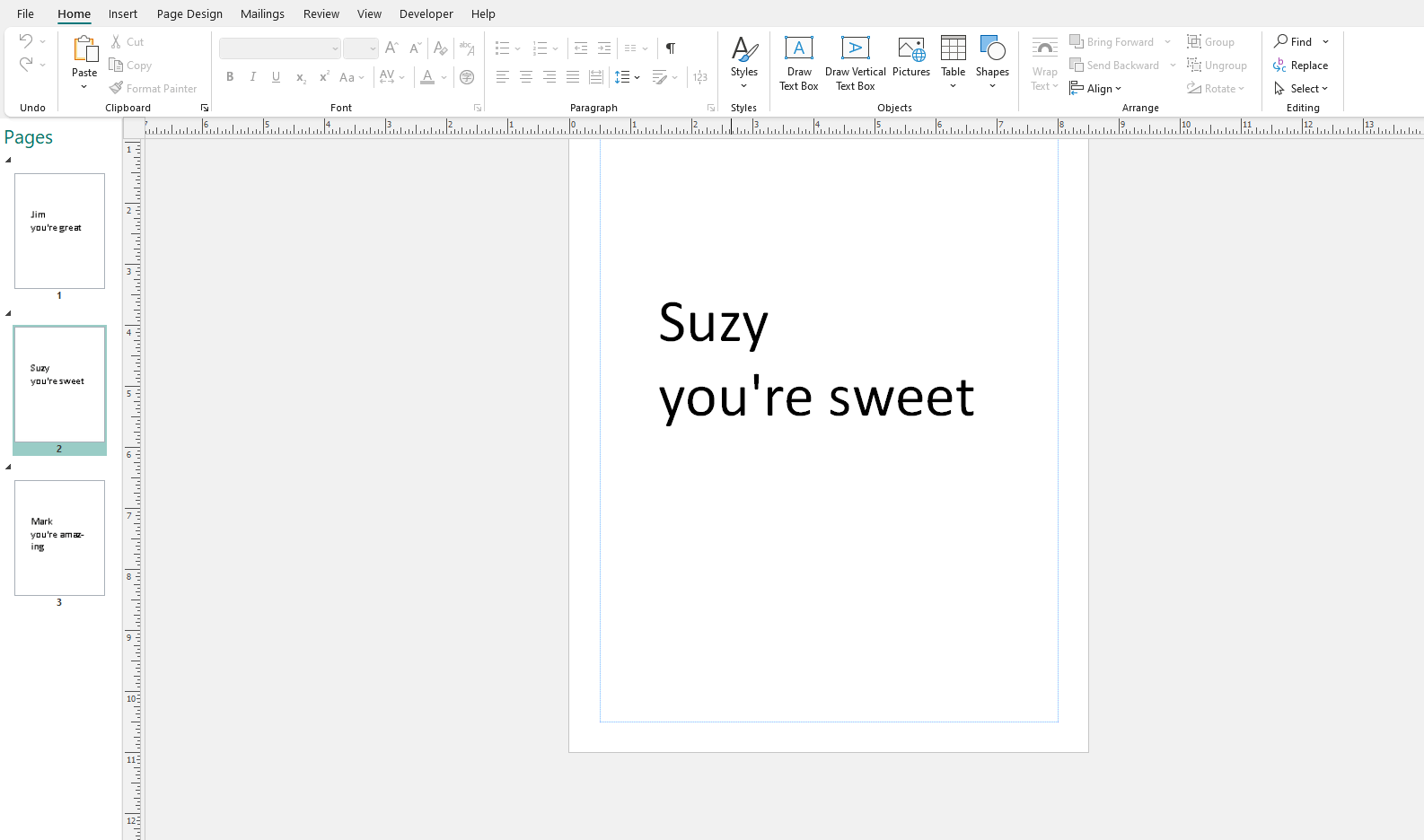Click the Send Backward button

(x=1114, y=66)
